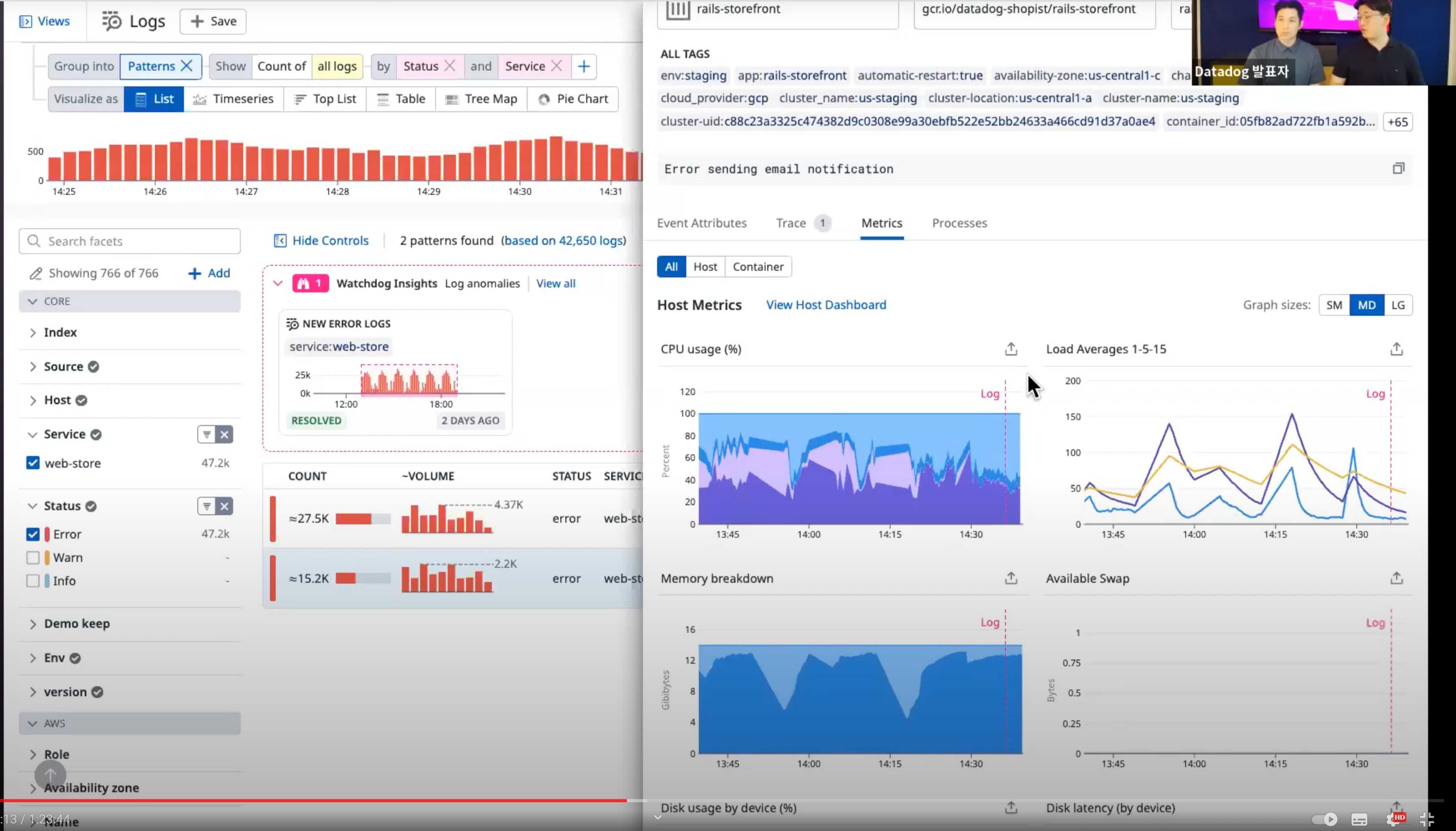Set graph size to MD
This screenshot has width=1456, height=831.
pos(1366,305)
